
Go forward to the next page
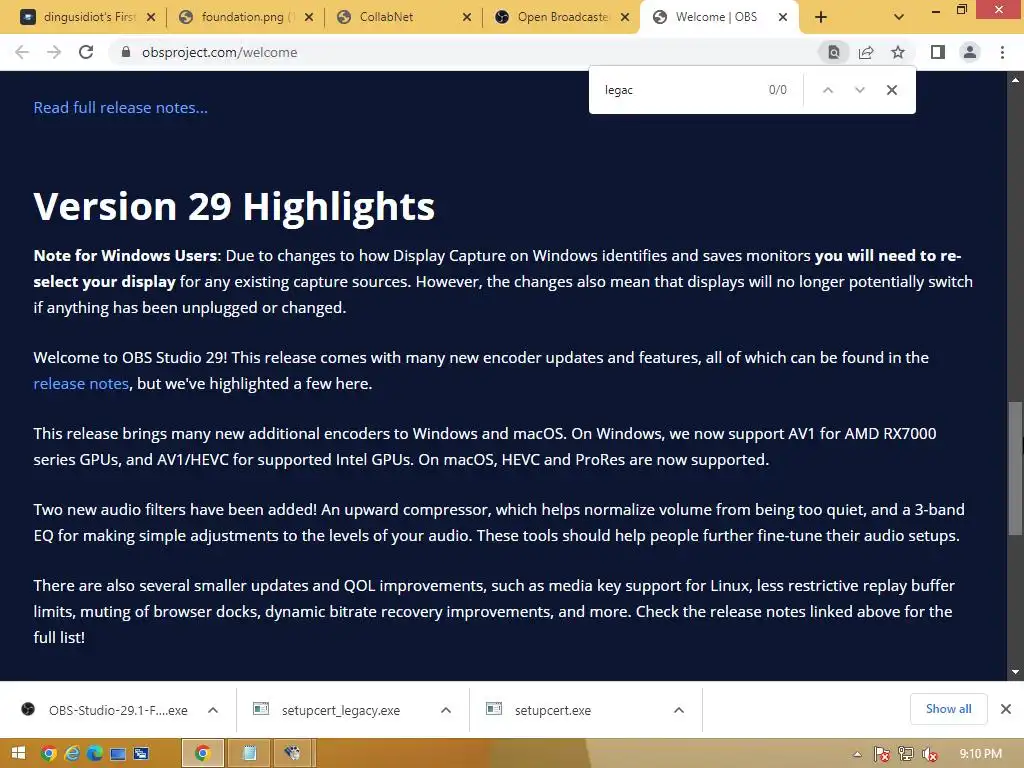click(54, 52)
